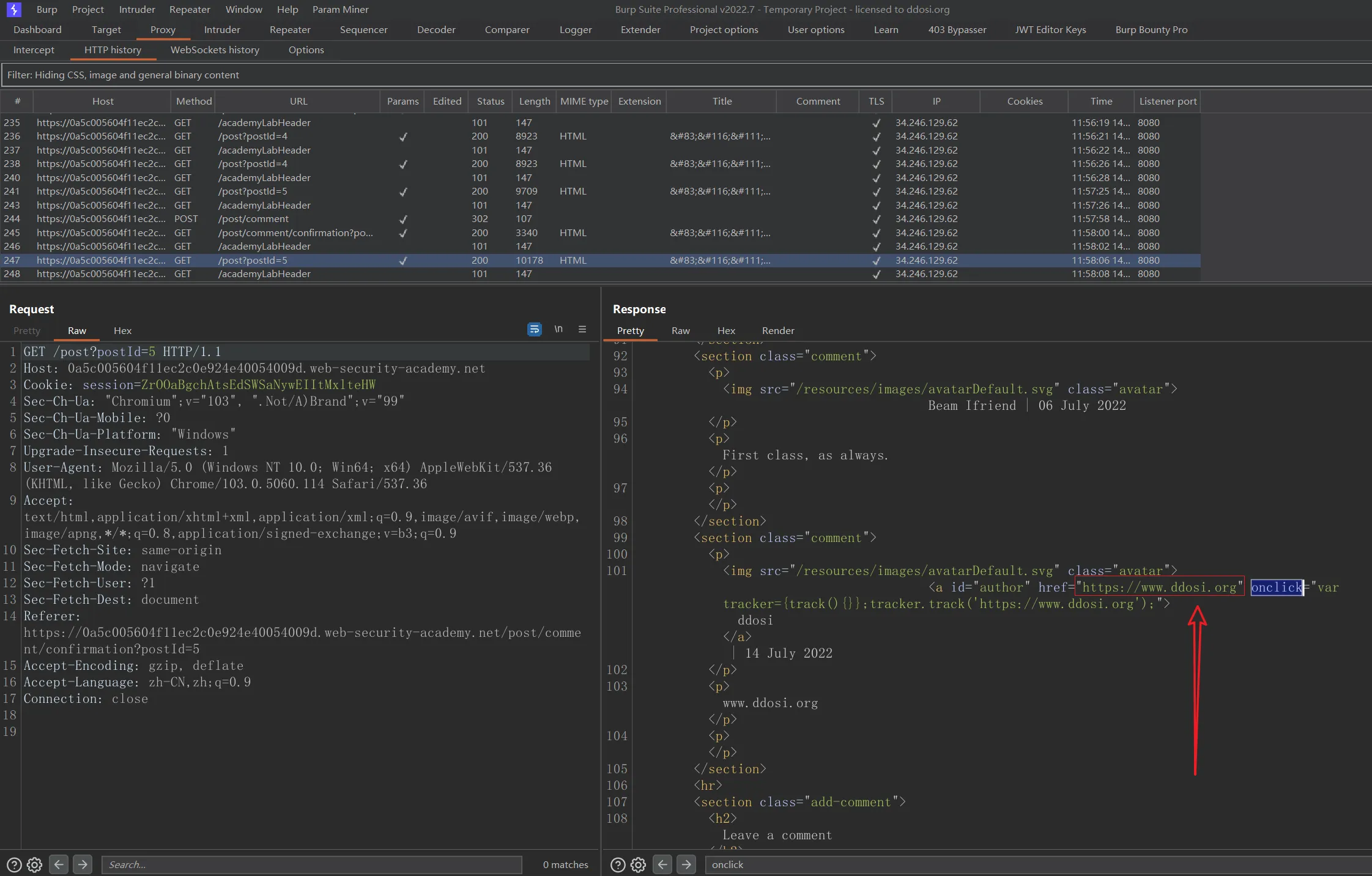
Task: Switch Response view to Render tab
Action: pyautogui.click(x=778, y=330)
